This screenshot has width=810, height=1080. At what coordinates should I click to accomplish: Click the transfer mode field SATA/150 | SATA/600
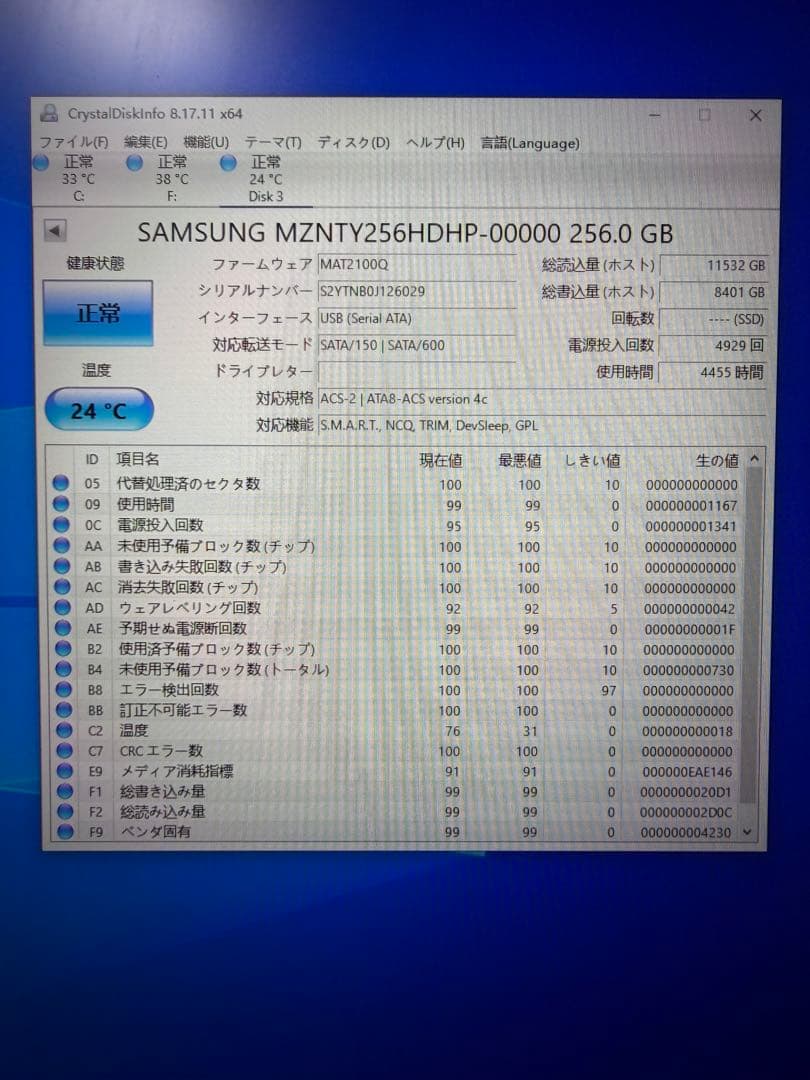(x=417, y=345)
